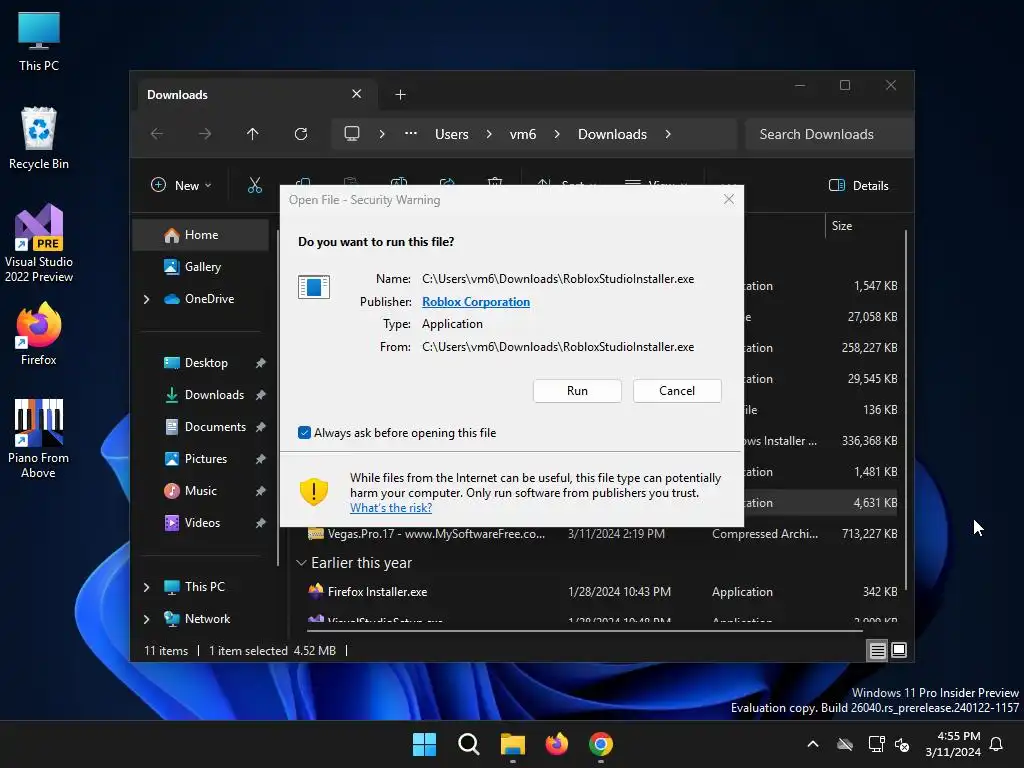This screenshot has width=1024, height=768.
Task: Open This PC desktop icon
Action: point(39,42)
